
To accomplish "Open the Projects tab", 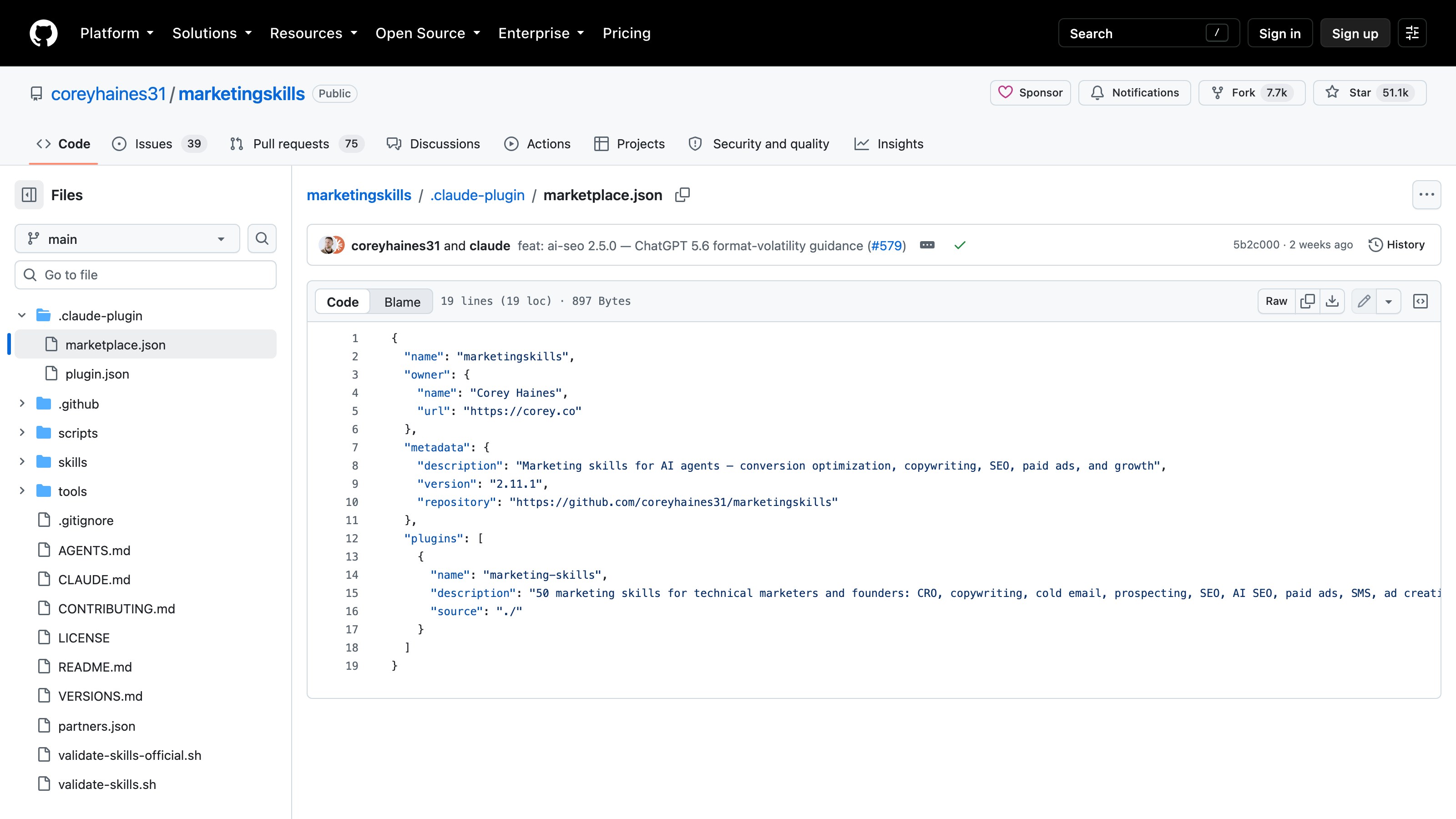I will 629,144.
